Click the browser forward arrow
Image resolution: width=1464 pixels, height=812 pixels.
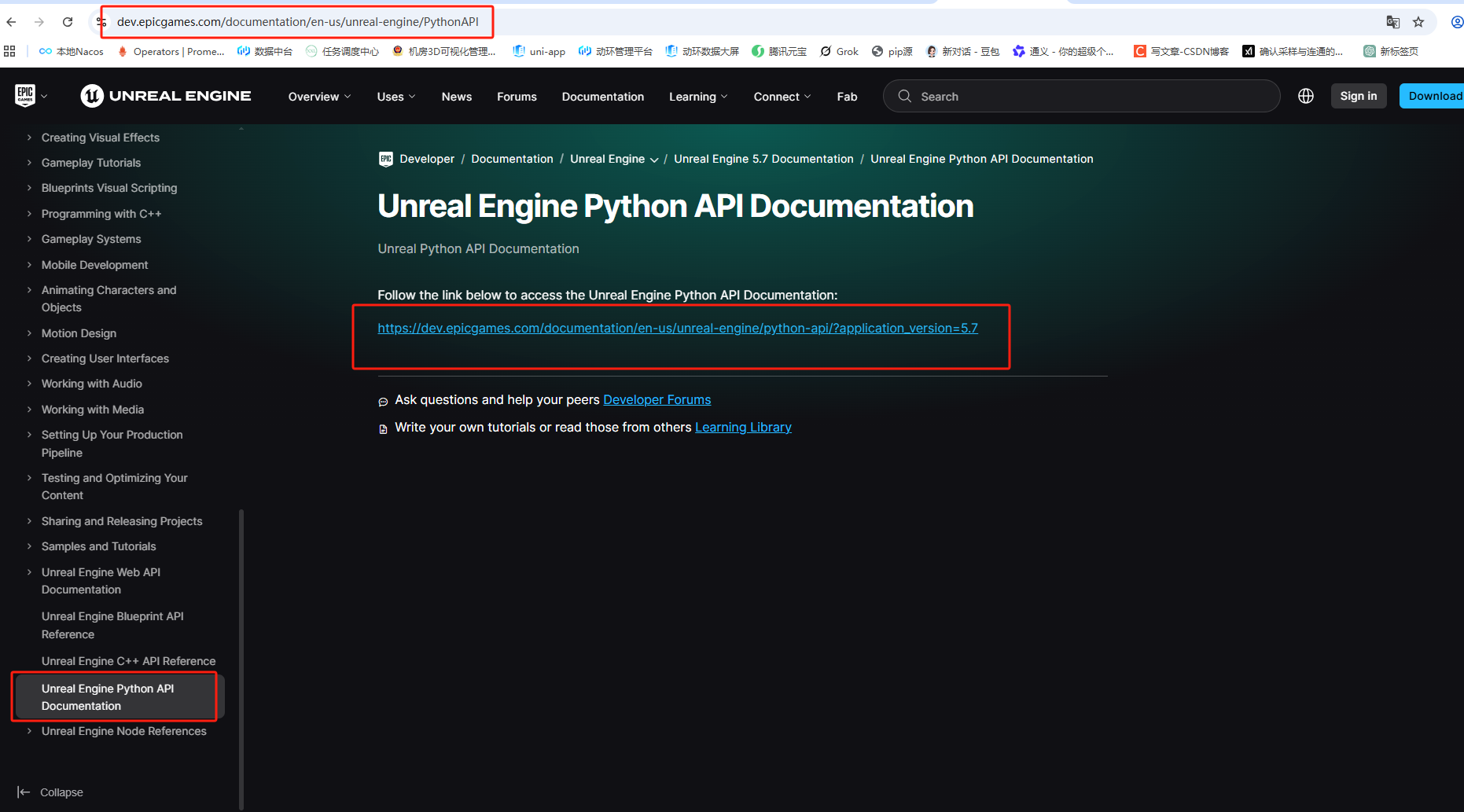pos(39,22)
